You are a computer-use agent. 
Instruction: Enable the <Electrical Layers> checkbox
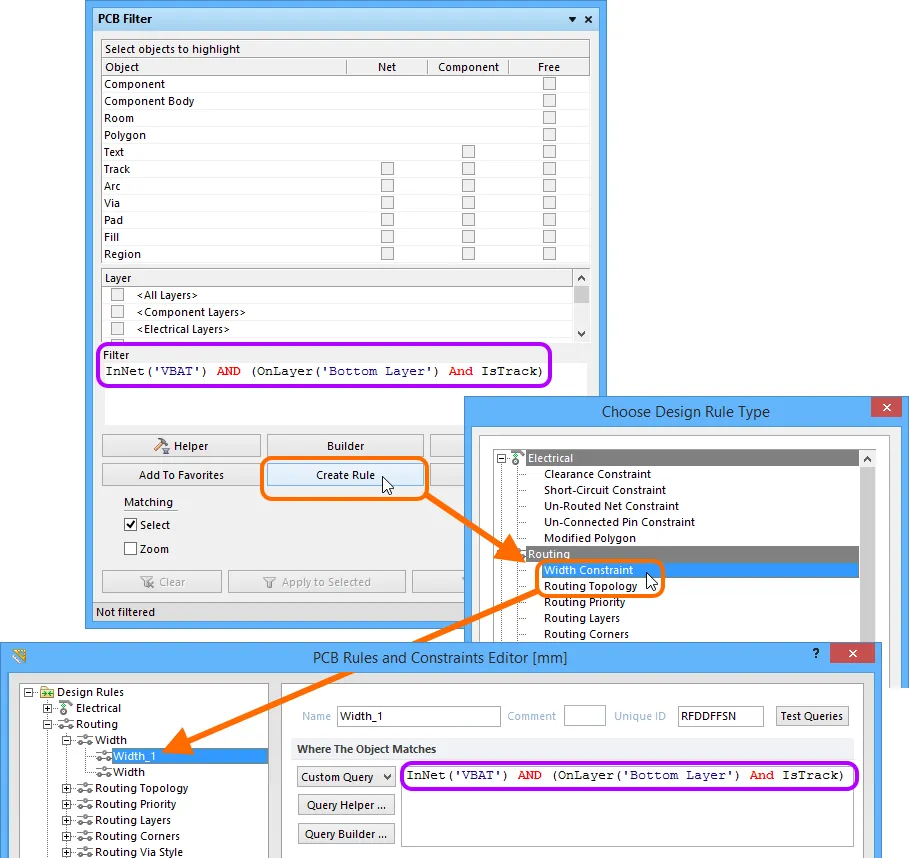pyautogui.click(x=118, y=329)
